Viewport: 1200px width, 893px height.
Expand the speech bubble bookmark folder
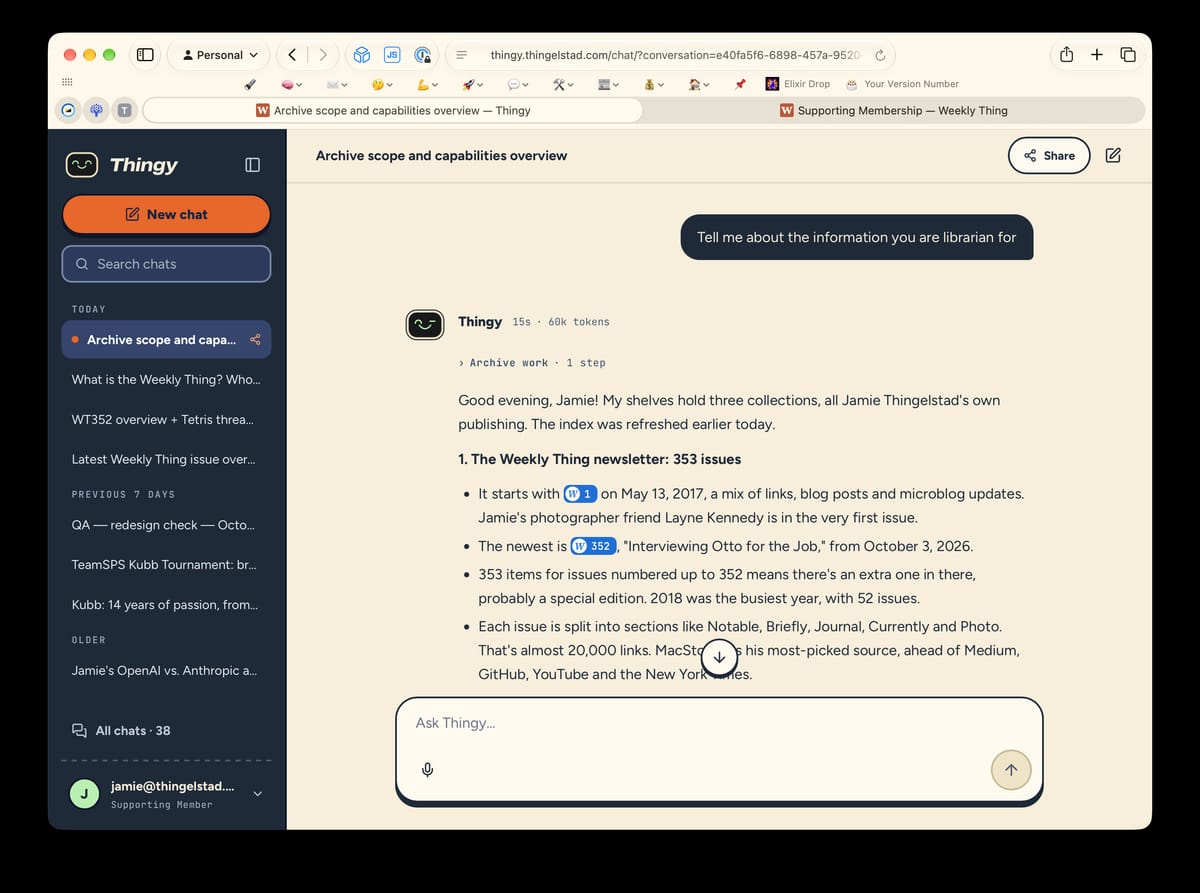518,84
